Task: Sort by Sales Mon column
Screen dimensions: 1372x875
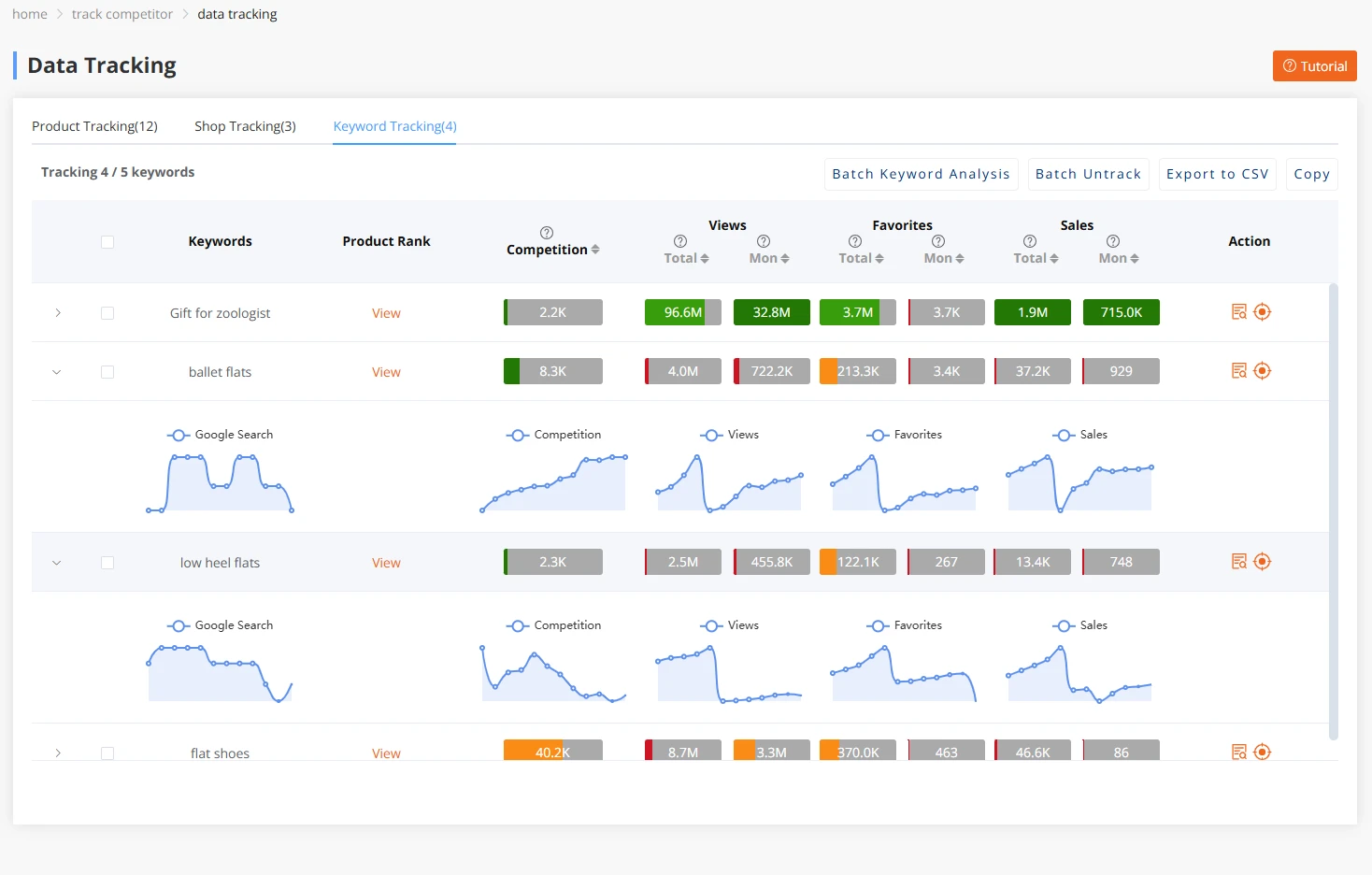Action: tap(1118, 257)
